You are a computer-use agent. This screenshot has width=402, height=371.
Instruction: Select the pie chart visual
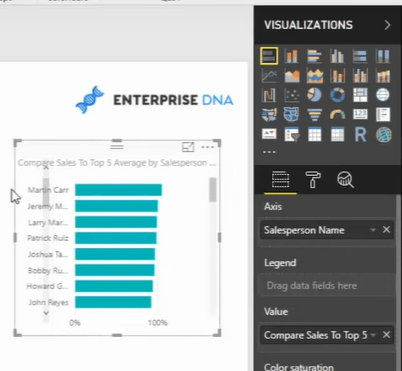click(x=314, y=95)
